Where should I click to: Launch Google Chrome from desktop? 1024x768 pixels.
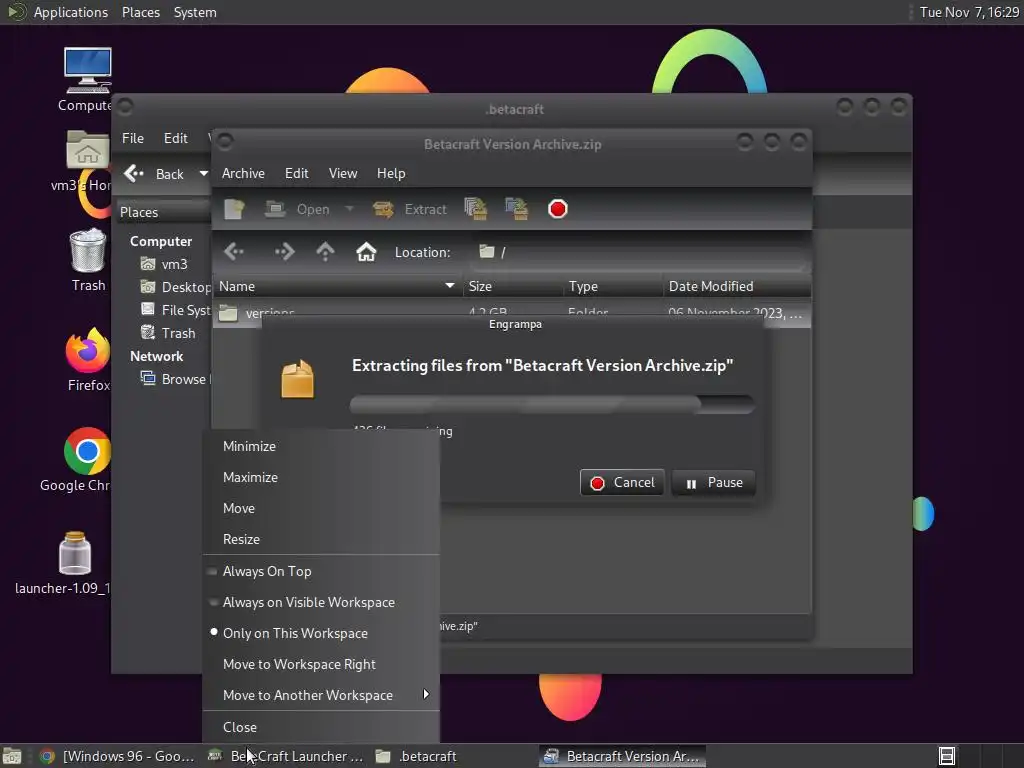[77, 460]
